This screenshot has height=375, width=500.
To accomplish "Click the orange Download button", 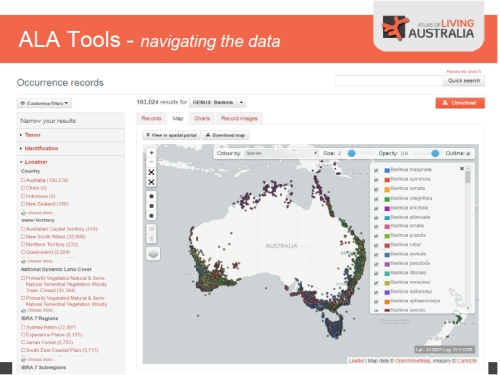I will [x=460, y=103].
